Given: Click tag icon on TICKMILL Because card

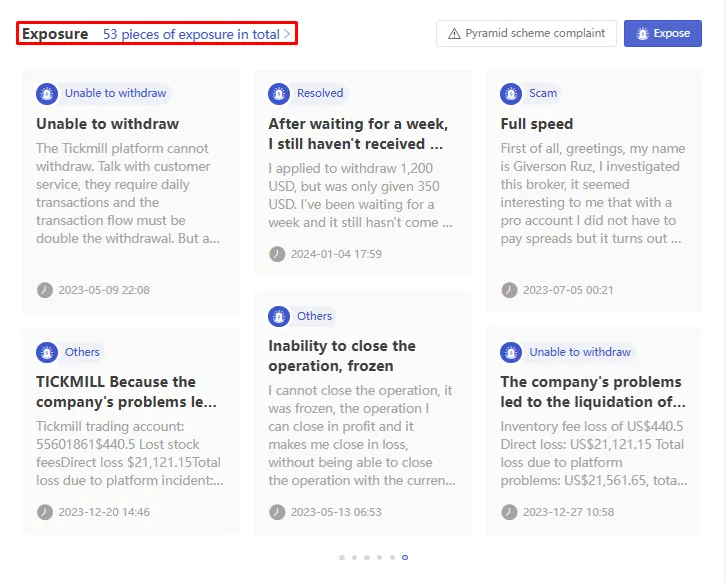Looking at the screenshot, I should click(x=47, y=352).
